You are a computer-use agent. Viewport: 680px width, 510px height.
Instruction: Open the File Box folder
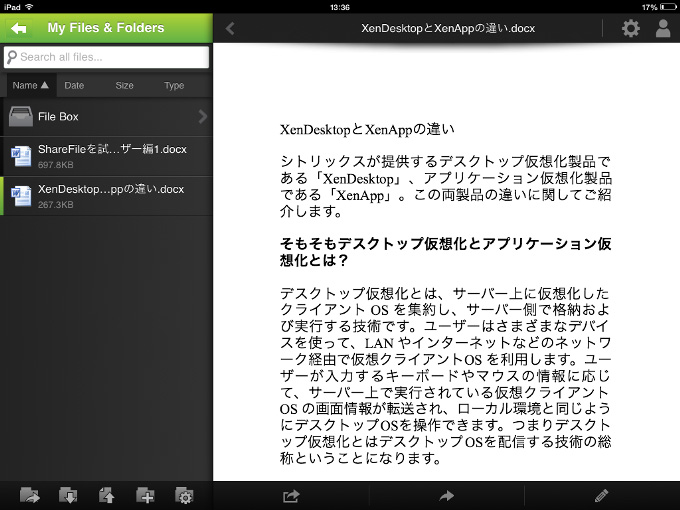point(106,117)
